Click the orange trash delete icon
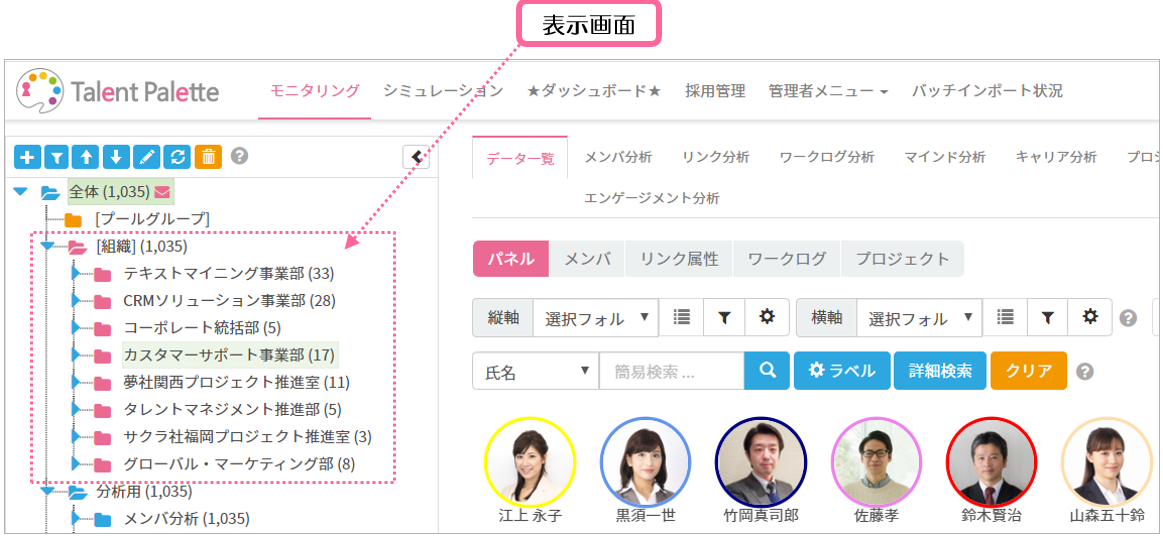This screenshot has height=537, width=1163. point(208,156)
